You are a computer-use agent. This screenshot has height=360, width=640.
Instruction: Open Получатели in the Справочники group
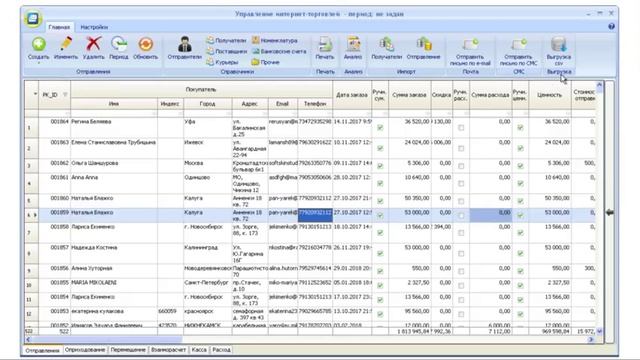tap(227, 40)
